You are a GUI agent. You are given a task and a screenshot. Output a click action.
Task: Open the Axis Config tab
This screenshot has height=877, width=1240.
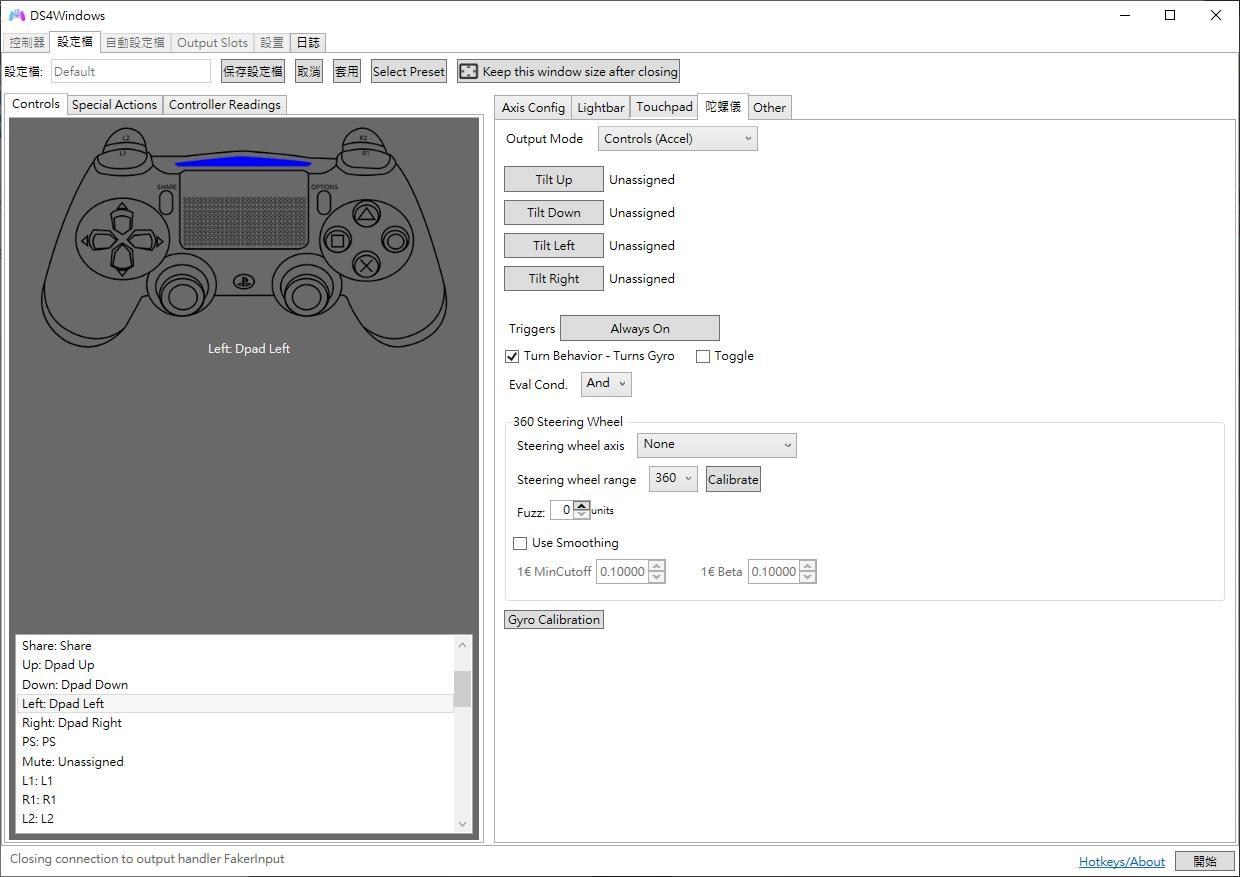533,108
